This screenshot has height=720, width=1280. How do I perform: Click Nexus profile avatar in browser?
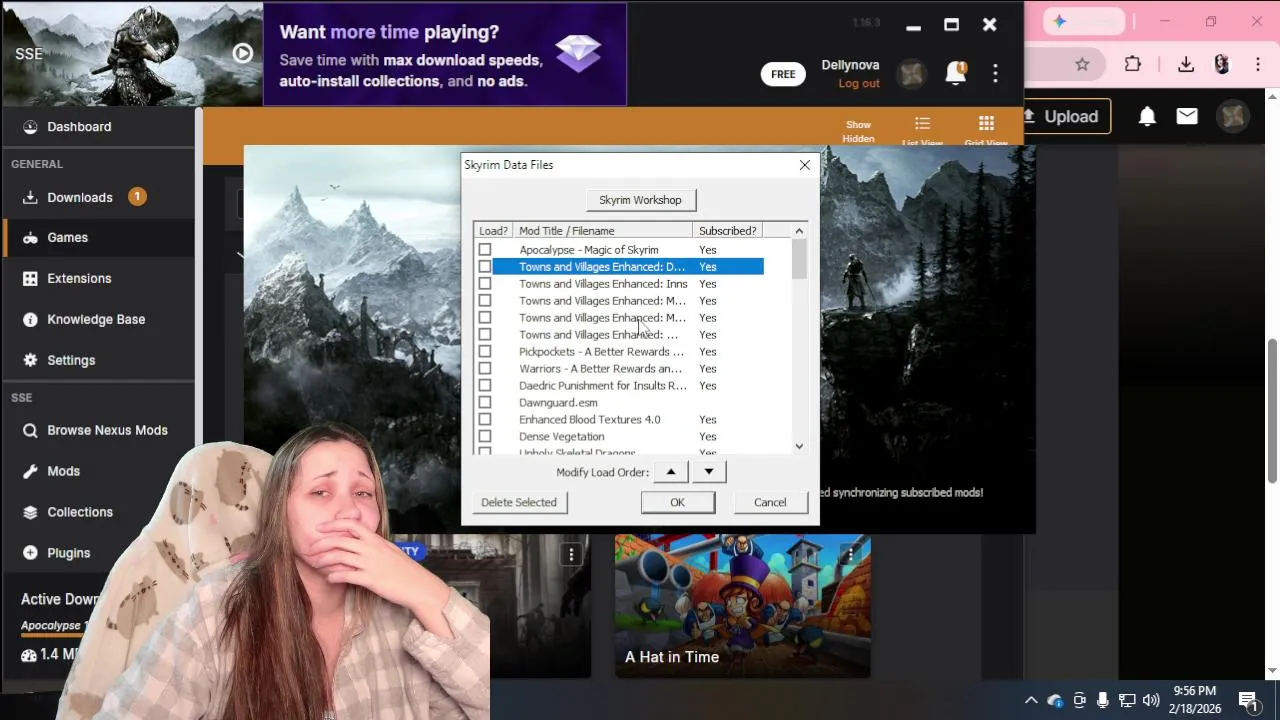[1233, 117]
